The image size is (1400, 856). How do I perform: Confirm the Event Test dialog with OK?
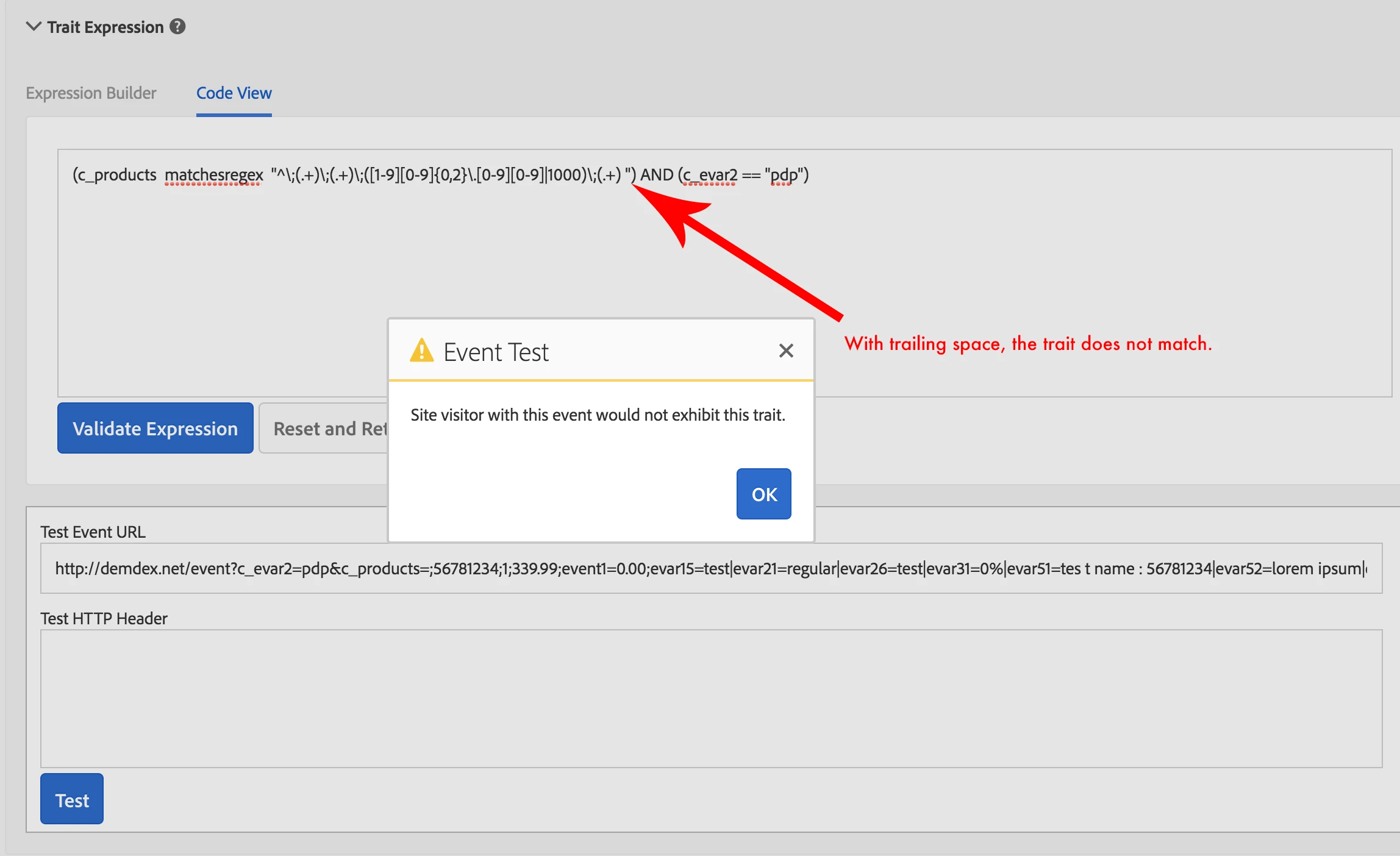763,494
